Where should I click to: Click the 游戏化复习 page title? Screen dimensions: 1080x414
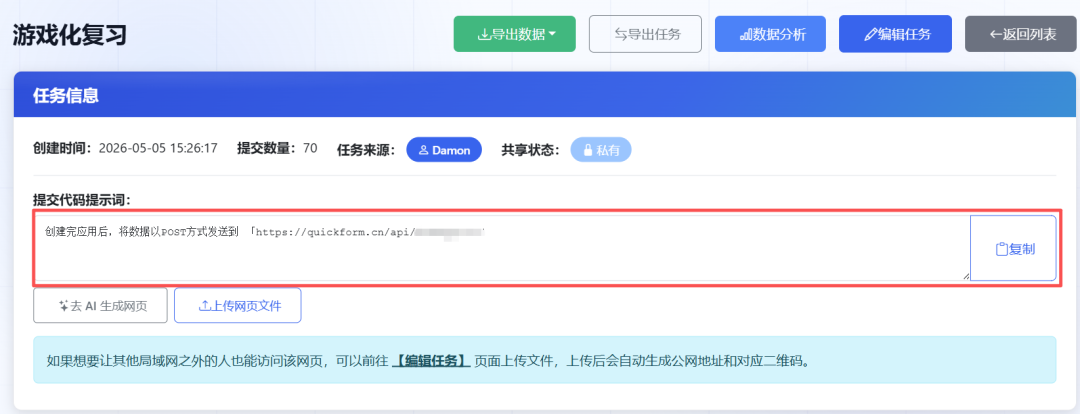(70, 34)
